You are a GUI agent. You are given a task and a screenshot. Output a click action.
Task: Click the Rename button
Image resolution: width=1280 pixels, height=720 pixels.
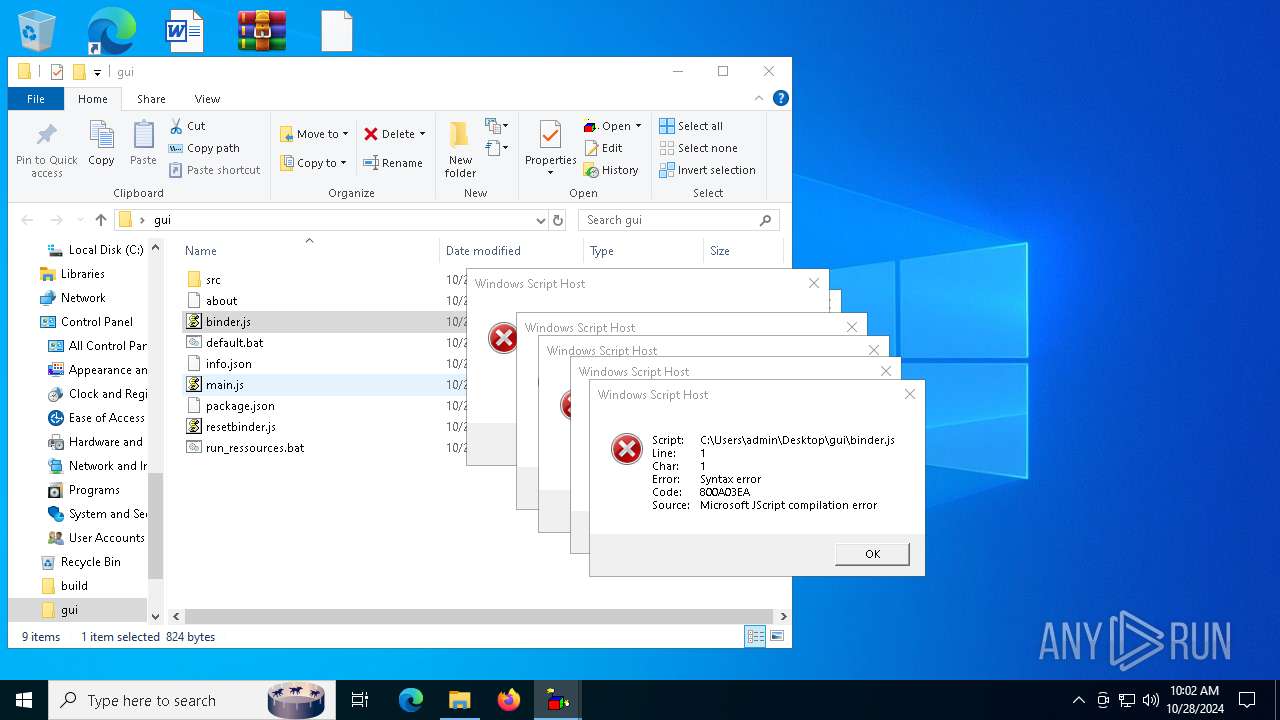point(392,163)
